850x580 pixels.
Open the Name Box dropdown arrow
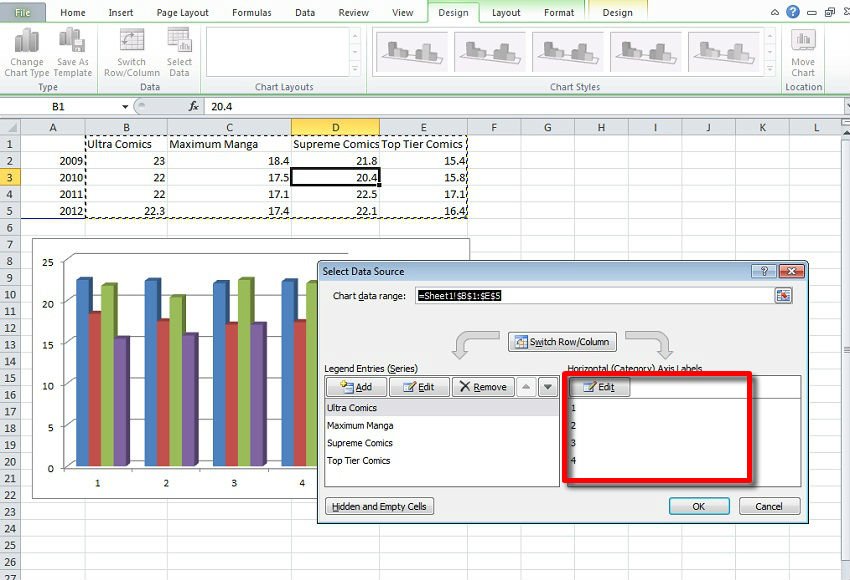click(125, 106)
